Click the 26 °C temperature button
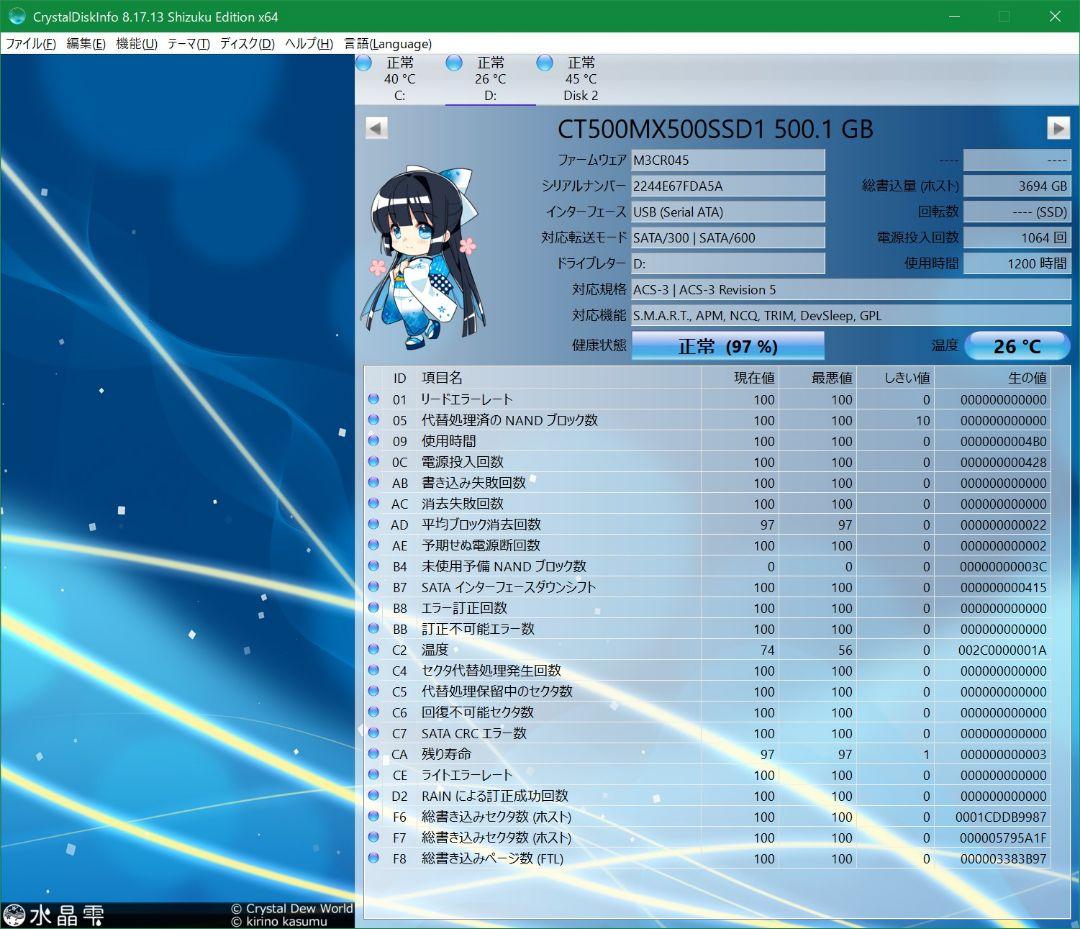Image resolution: width=1080 pixels, height=929 pixels. [x=1017, y=344]
